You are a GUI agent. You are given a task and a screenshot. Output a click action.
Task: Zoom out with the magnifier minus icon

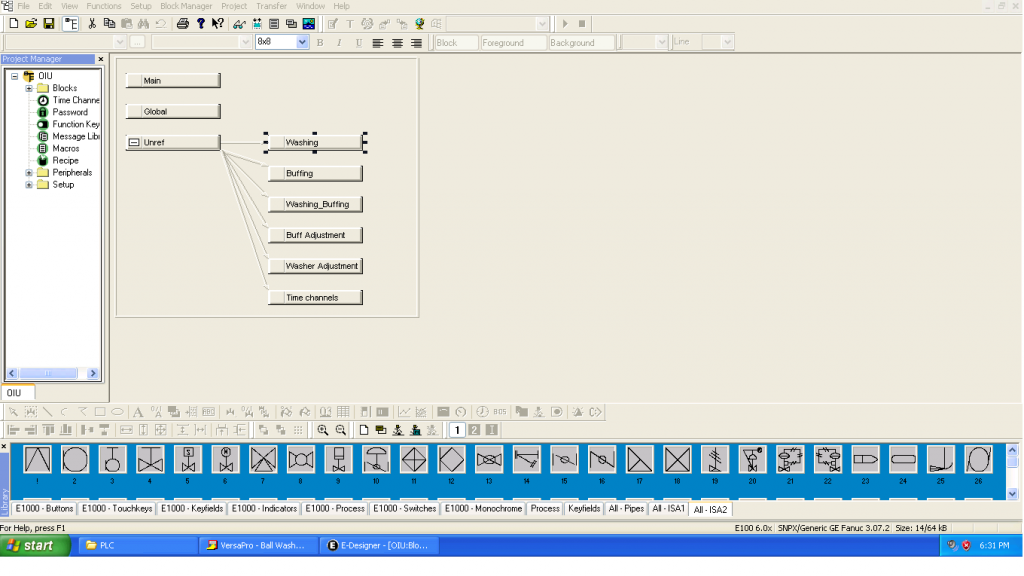tap(341, 430)
